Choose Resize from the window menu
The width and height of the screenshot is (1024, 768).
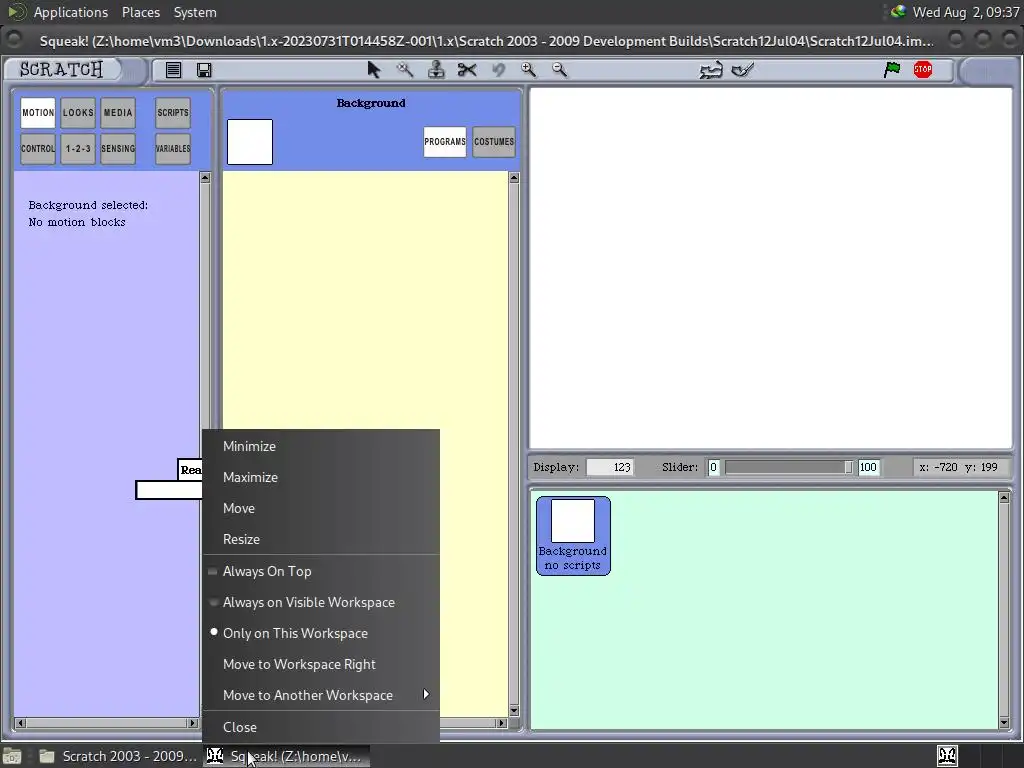click(x=321, y=539)
